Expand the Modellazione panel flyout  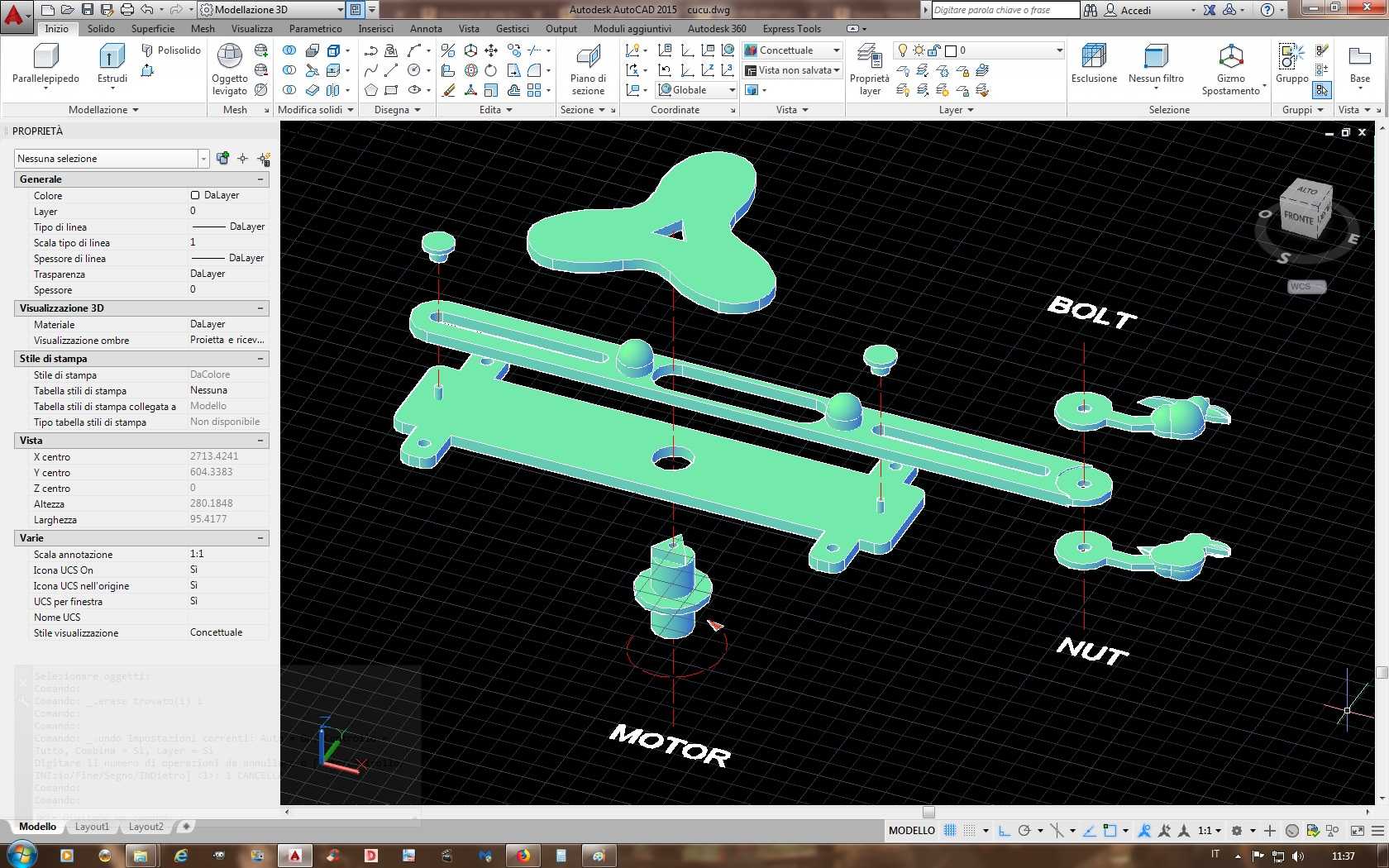pos(103,110)
